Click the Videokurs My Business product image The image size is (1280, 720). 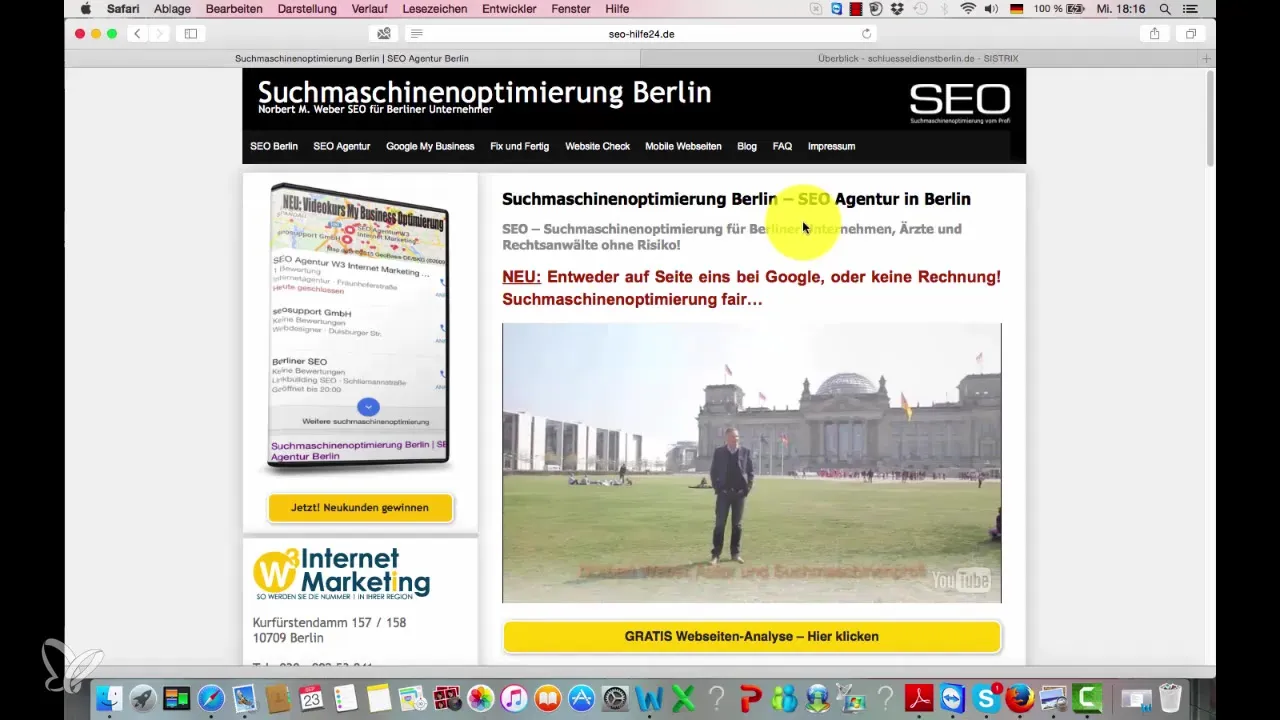(x=360, y=327)
